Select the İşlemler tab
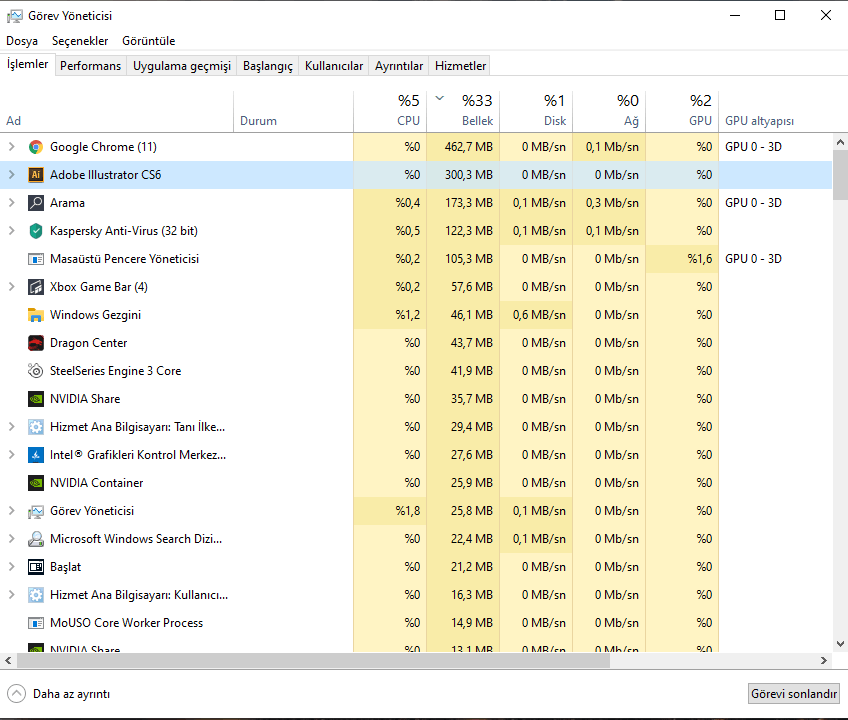 point(28,64)
